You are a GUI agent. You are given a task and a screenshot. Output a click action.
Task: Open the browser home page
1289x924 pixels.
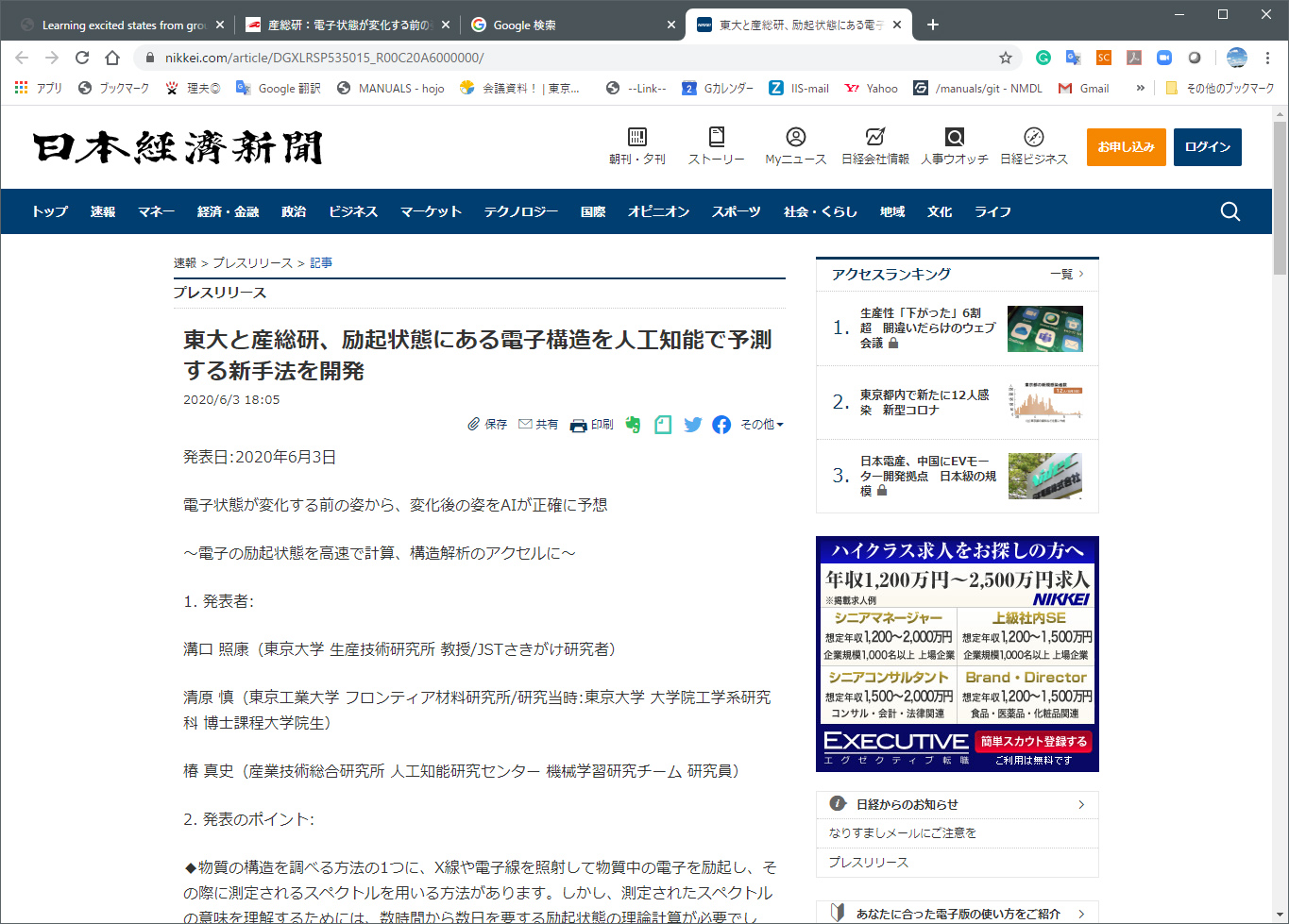tap(112, 58)
